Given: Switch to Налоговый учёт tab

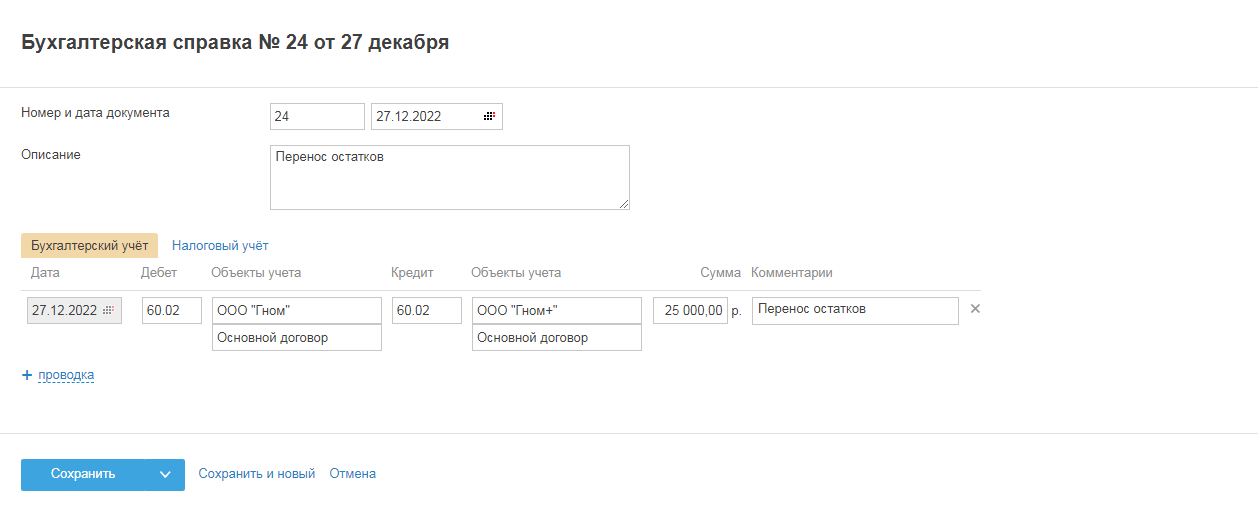Looking at the screenshot, I should click(x=220, y=245).
